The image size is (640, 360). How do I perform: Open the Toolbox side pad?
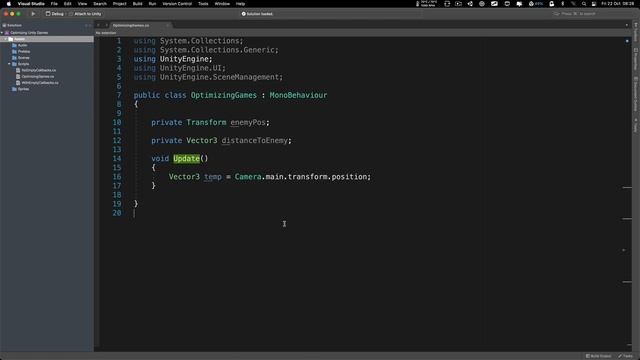[636, 32]
